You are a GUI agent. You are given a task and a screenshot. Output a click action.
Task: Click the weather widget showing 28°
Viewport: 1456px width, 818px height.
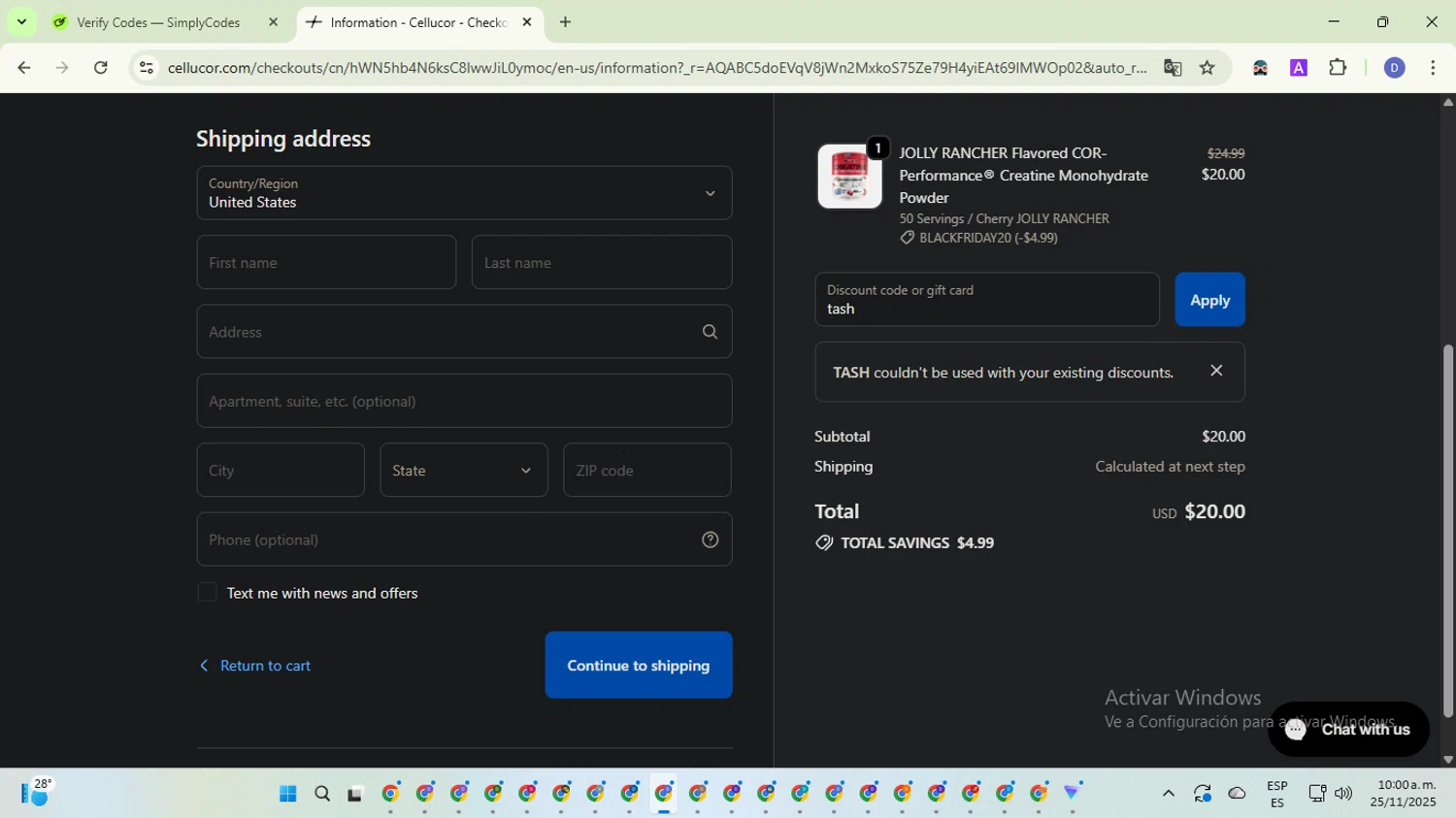pyautogui.click(x=35, y=793)
